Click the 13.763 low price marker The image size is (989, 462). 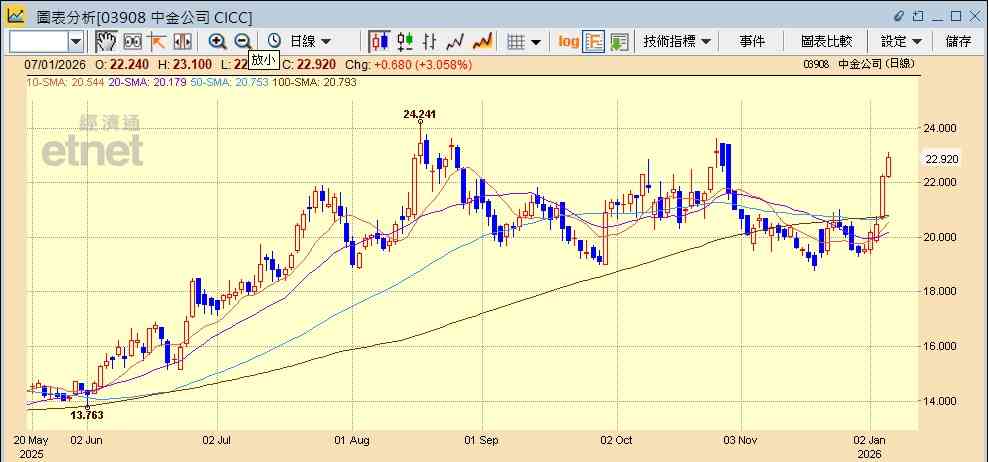point(86,415)
